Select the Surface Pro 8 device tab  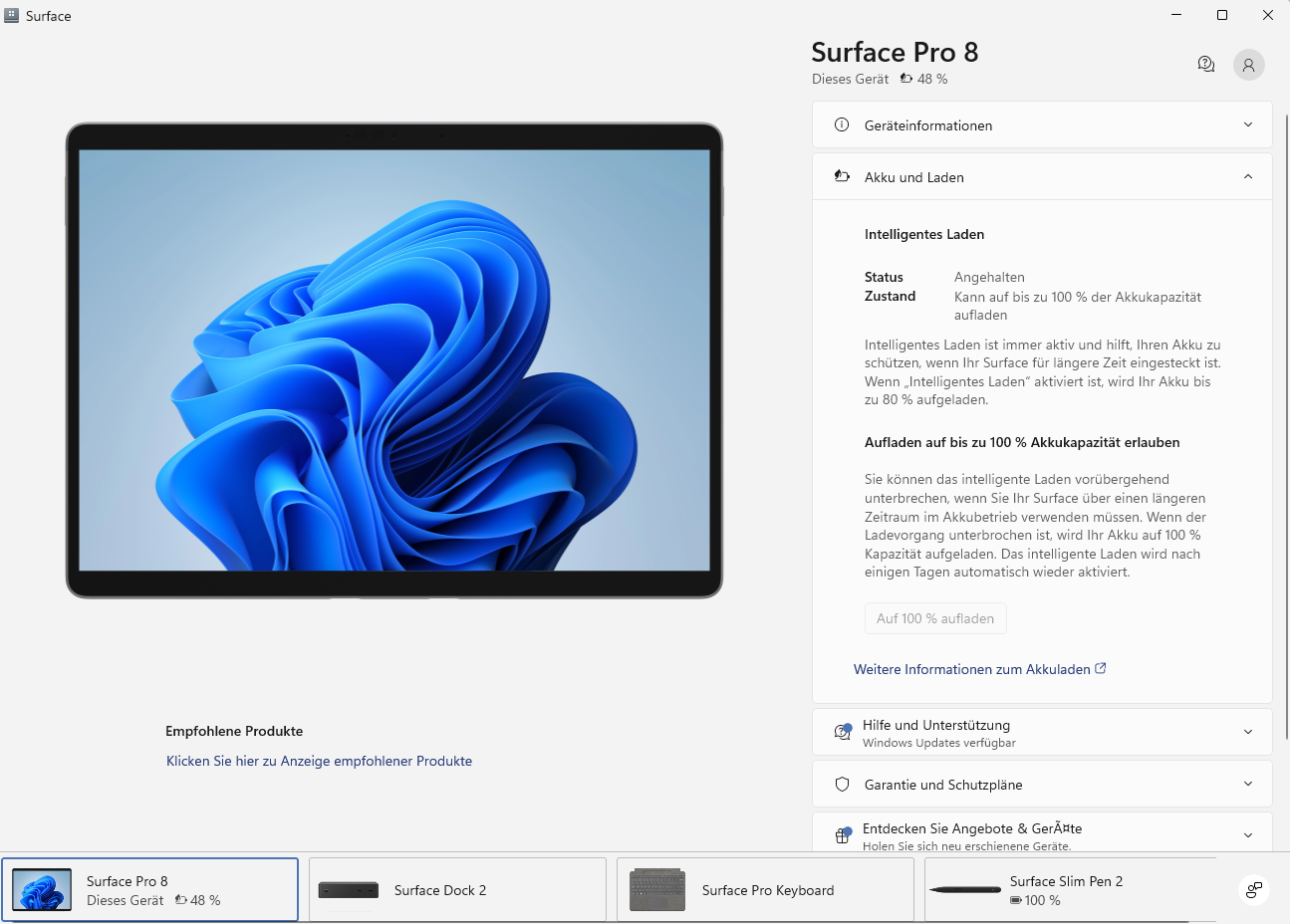click(149, 890)
